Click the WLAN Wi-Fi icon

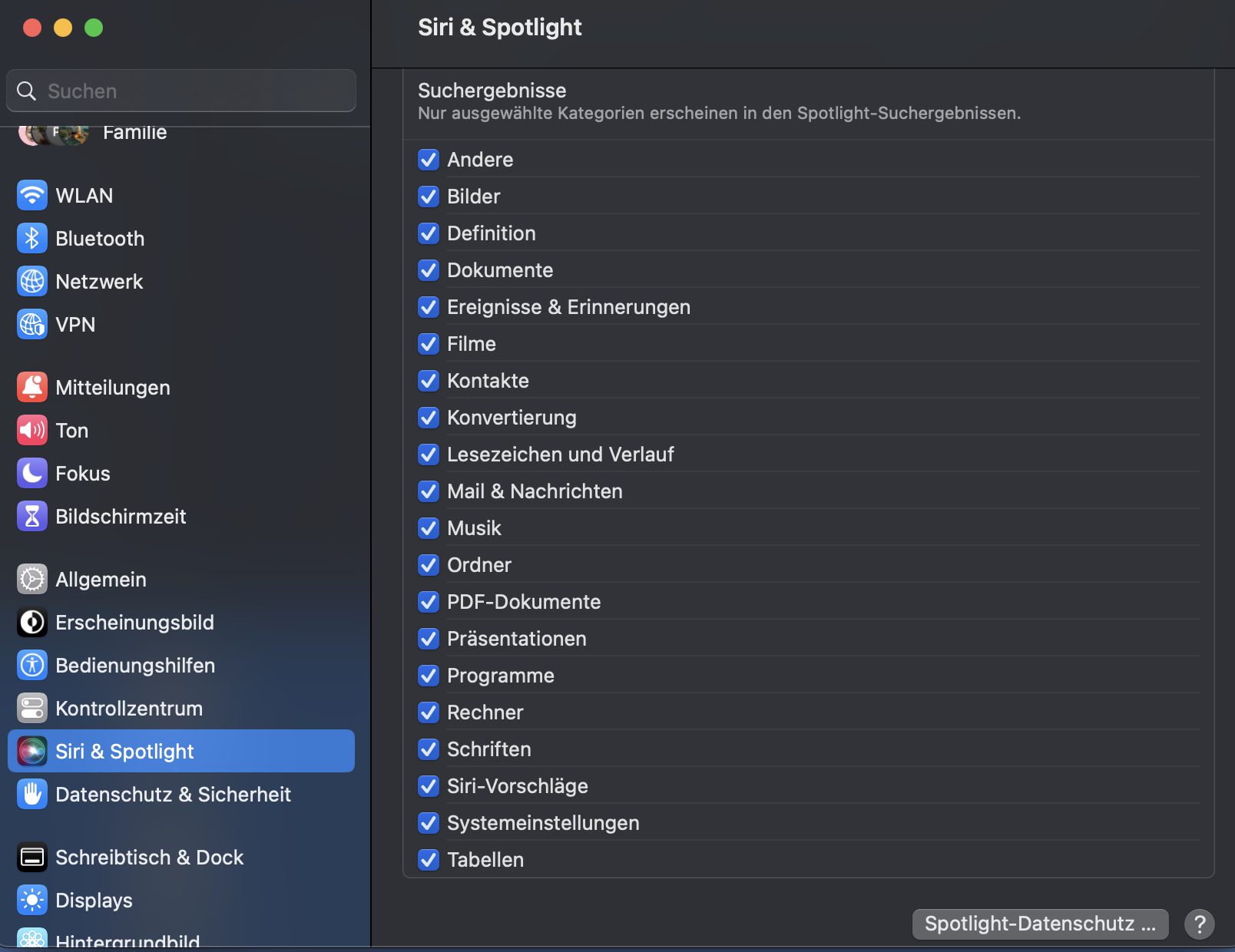coord(32,196)
